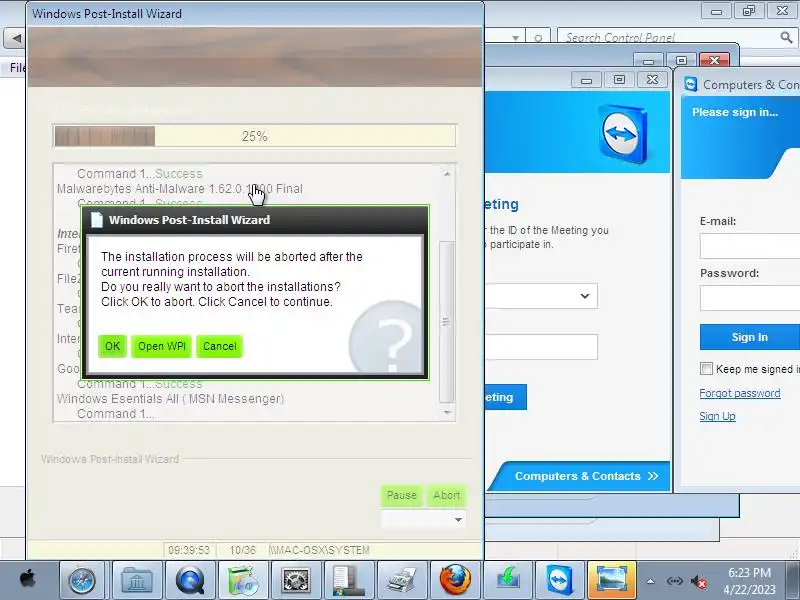Click the muted volume tray icon
800x600 pixels.
(698, 582)
